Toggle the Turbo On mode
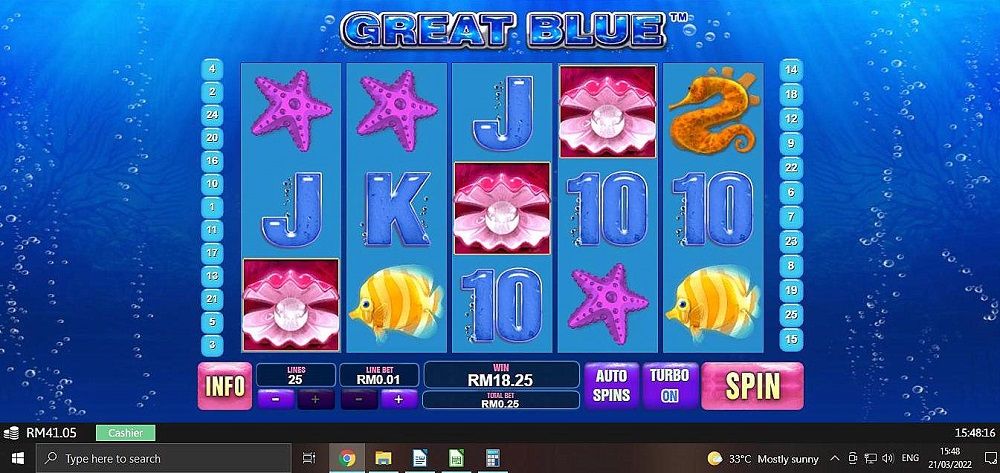 coord(670,386)
